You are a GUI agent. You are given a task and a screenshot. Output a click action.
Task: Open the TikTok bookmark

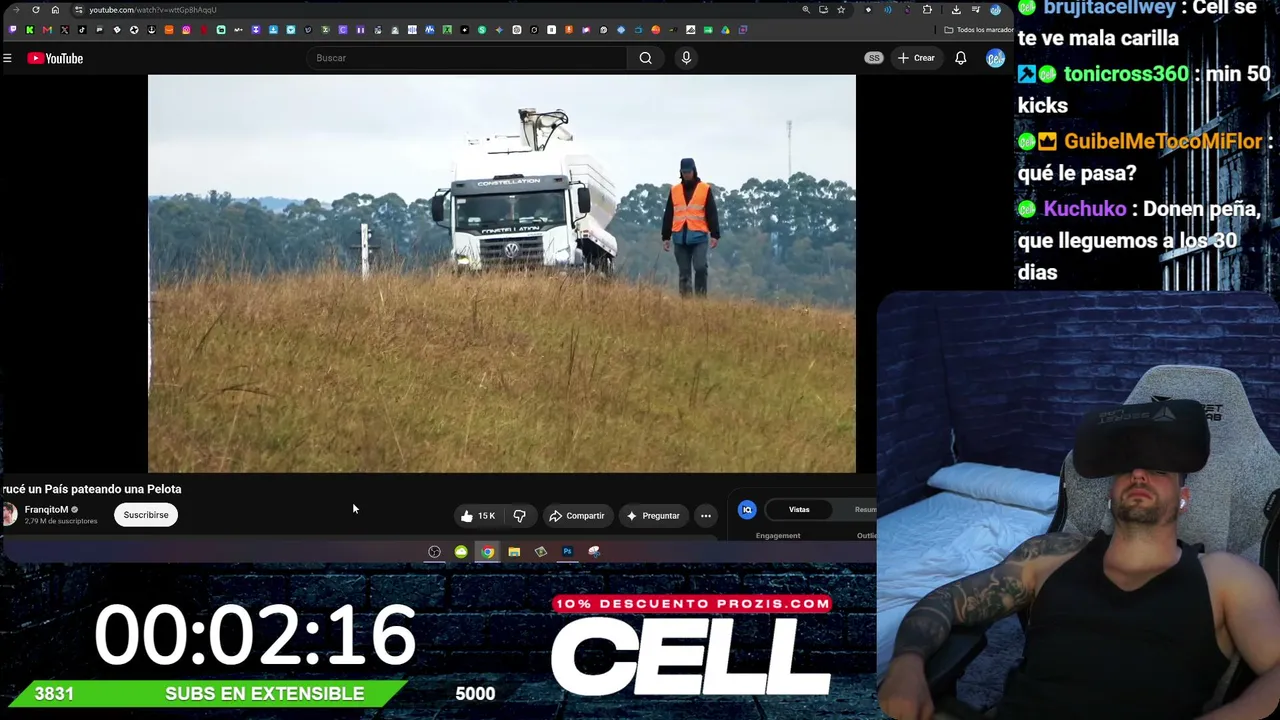coord(82,30)
